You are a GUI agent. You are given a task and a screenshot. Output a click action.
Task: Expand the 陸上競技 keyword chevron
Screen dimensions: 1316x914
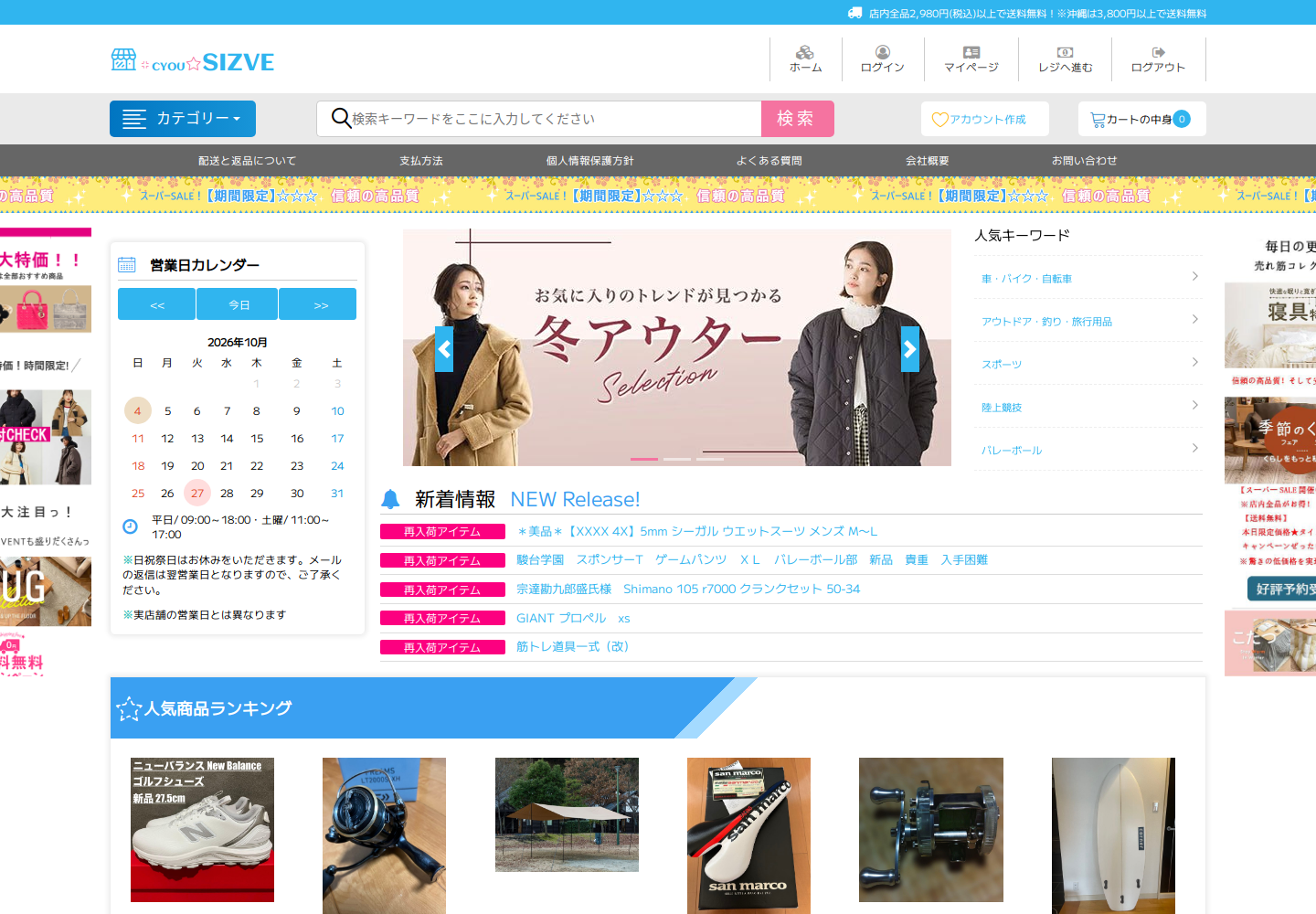click(x=1195, y=406)
